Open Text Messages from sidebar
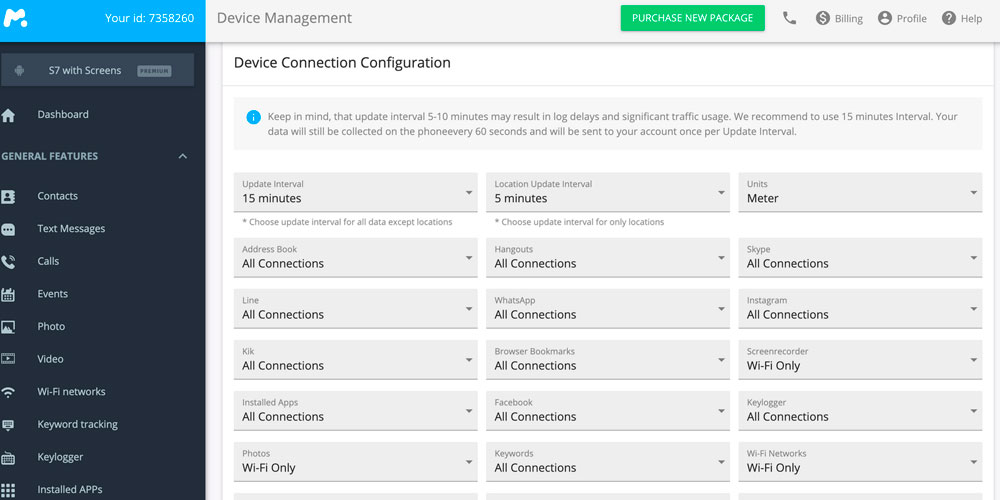 click(x=71, y=229)
